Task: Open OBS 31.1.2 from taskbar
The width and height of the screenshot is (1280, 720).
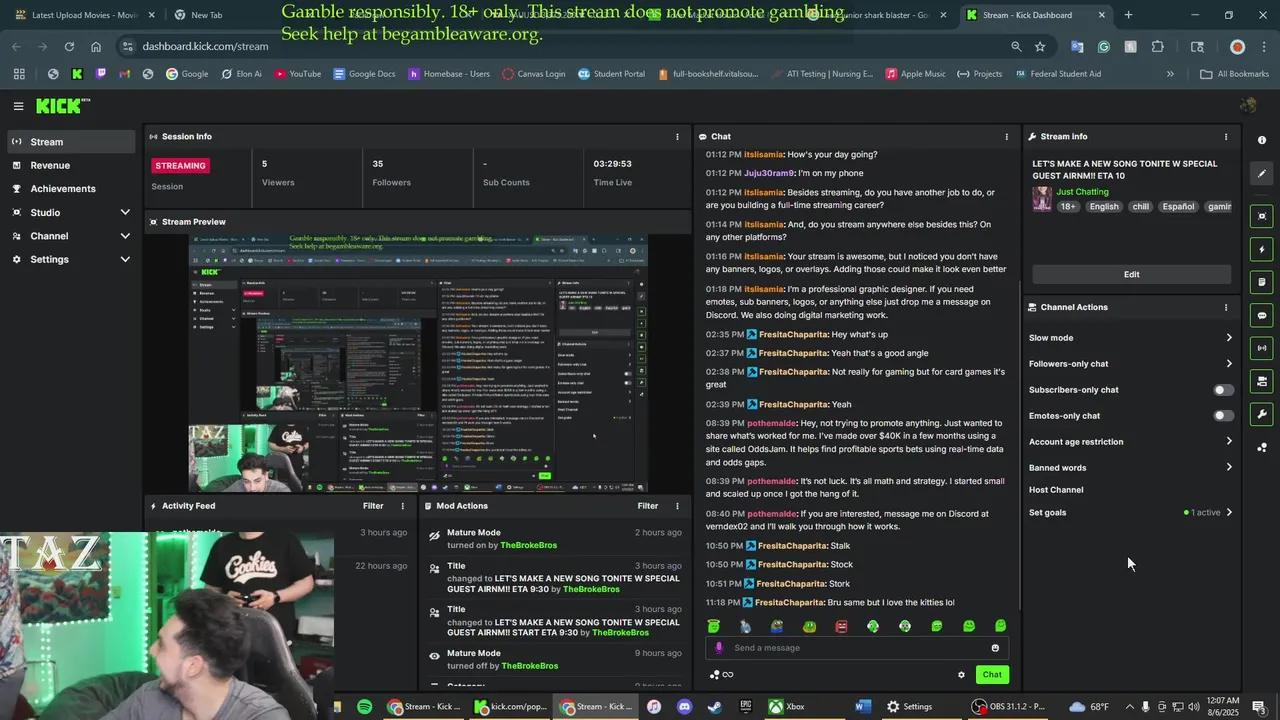Action: coord(1009,707)
